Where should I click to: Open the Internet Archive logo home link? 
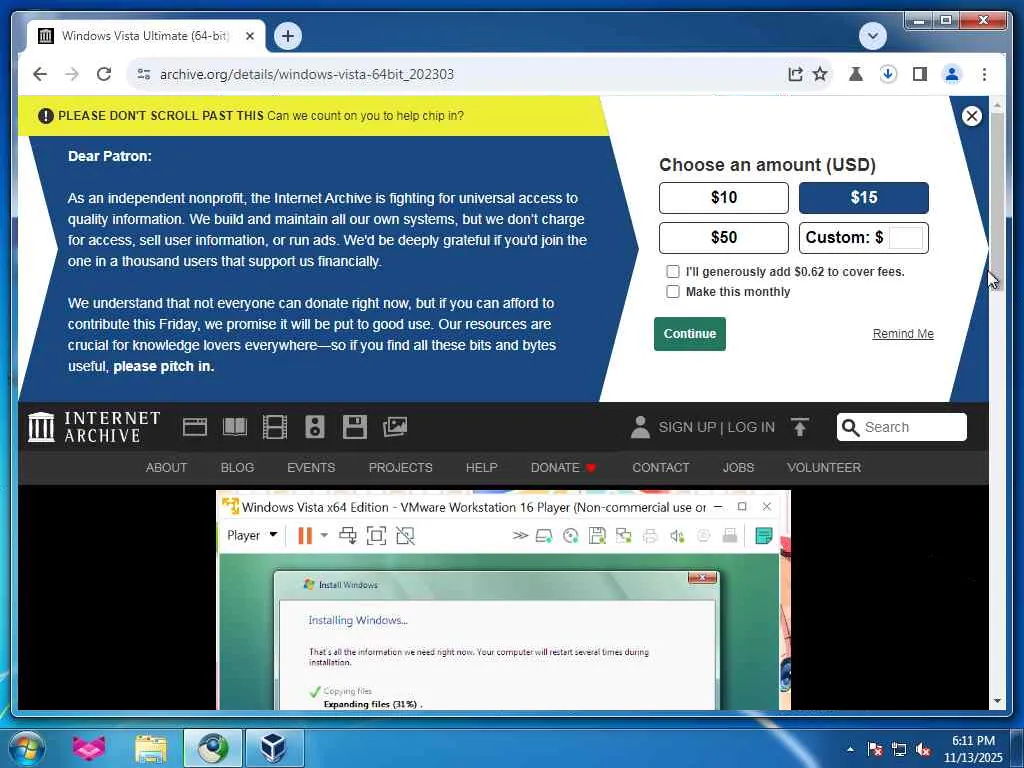coord(93,427)
